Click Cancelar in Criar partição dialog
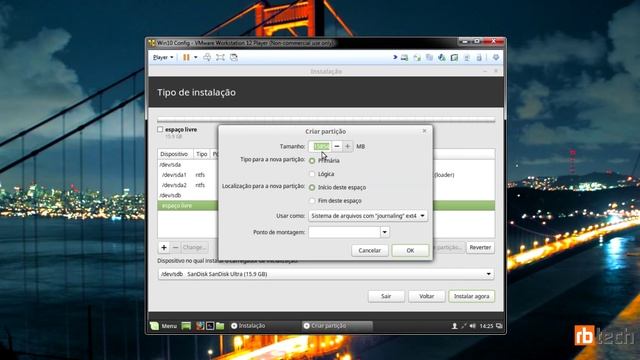Viewport: 640px width, 360px height. 369,250
